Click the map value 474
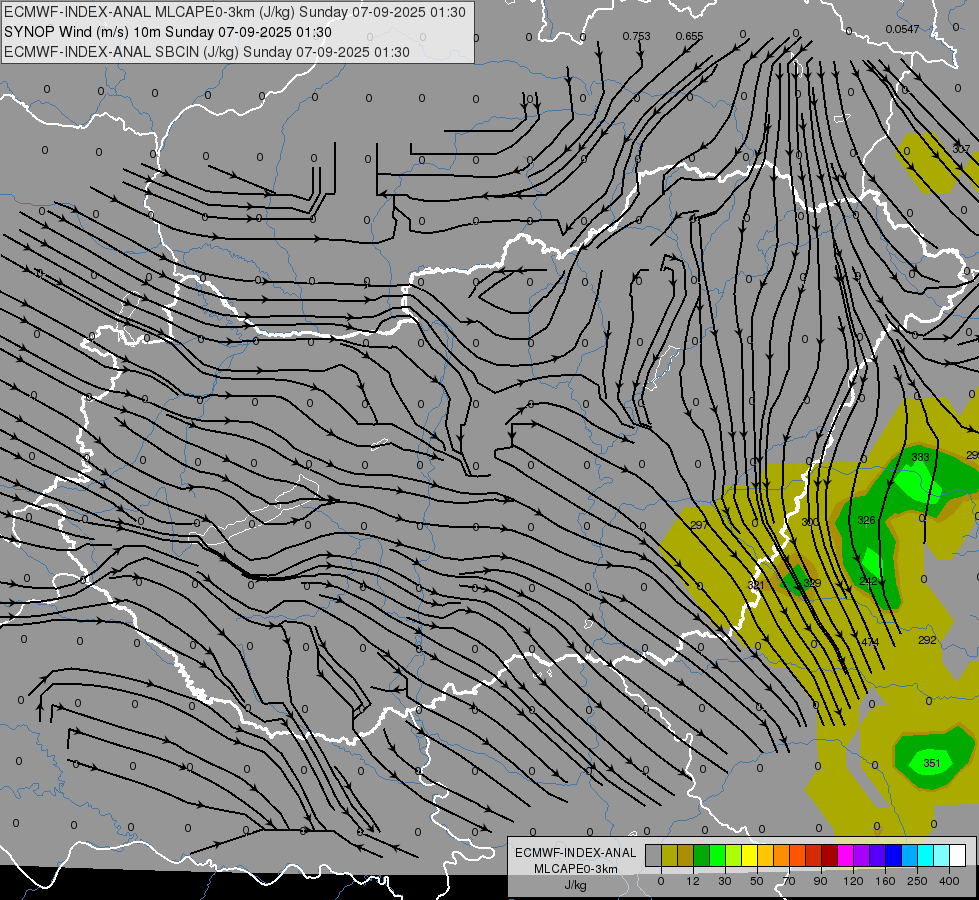The image size is (979, 900). point(870,641)
